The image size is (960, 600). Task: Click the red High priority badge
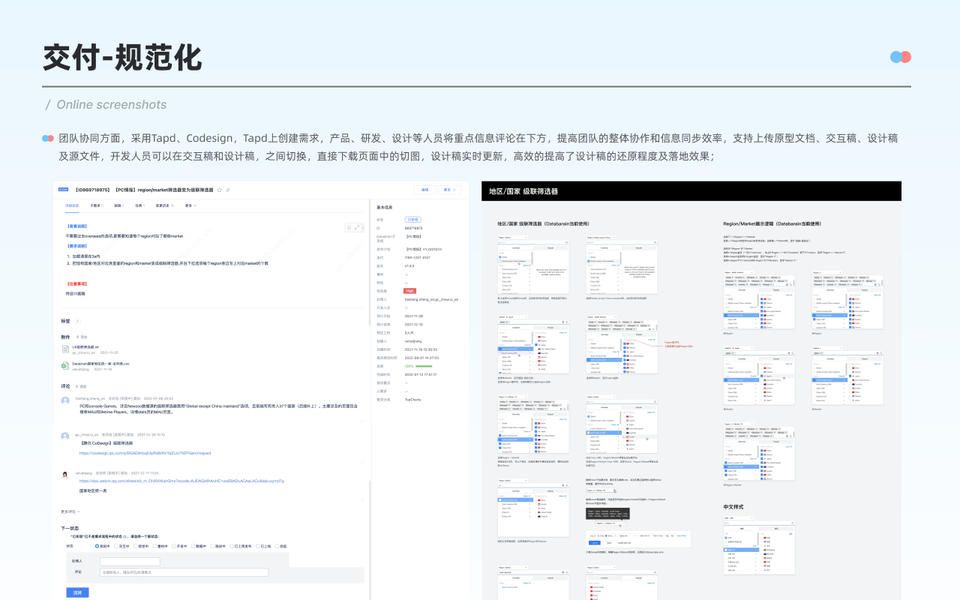(x=410, y=291)
